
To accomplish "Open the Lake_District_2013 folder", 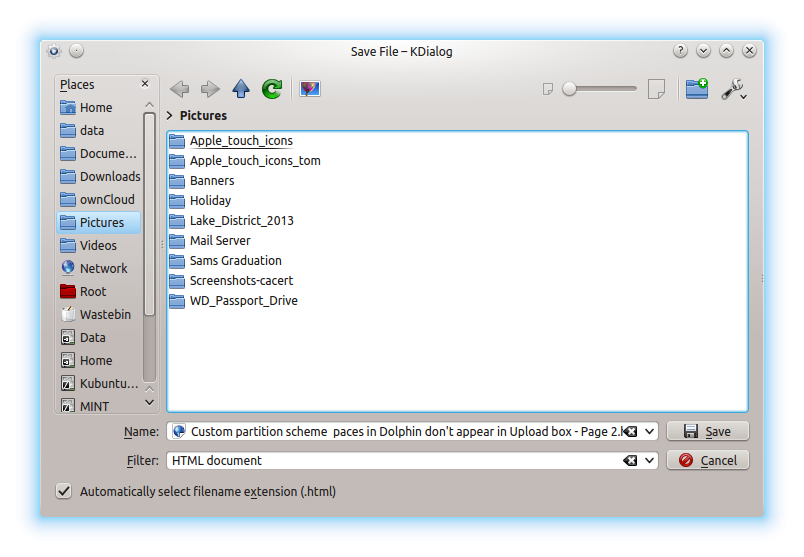I will coord(231,221).
